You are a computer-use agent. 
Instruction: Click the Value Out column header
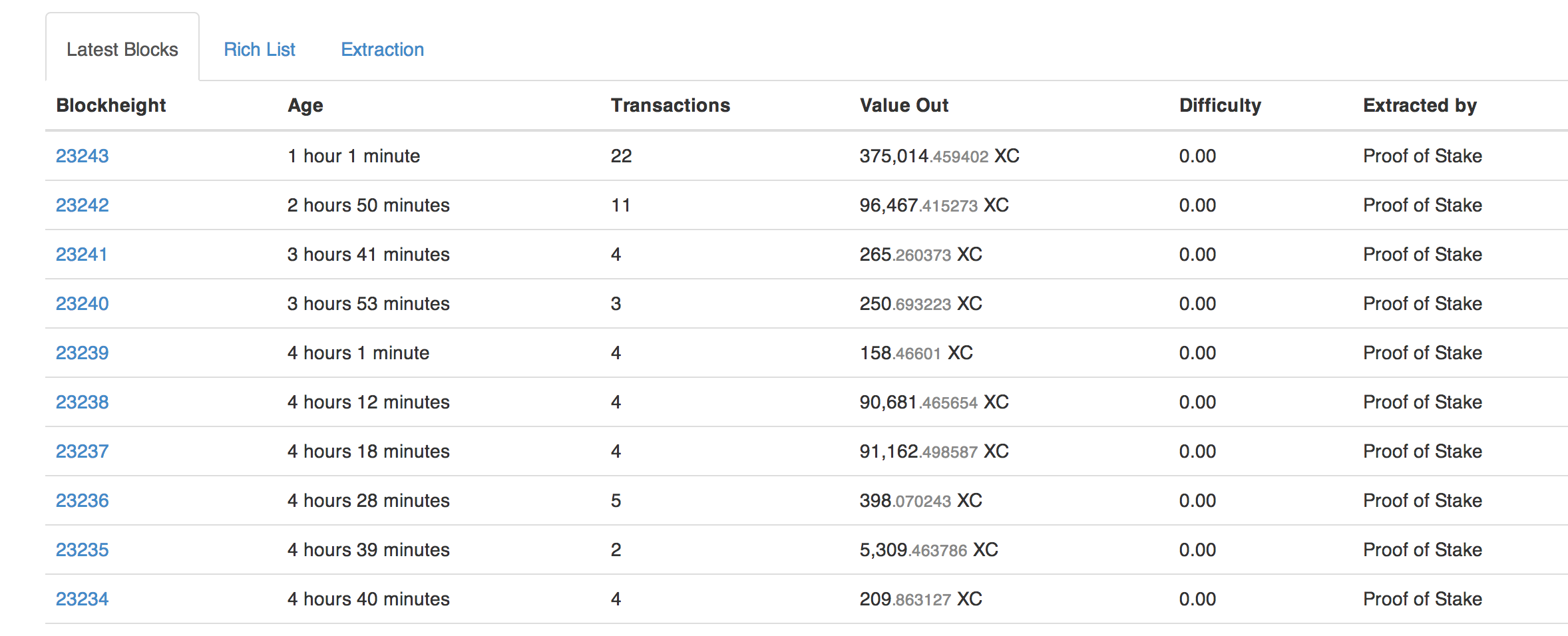(904, 105)
